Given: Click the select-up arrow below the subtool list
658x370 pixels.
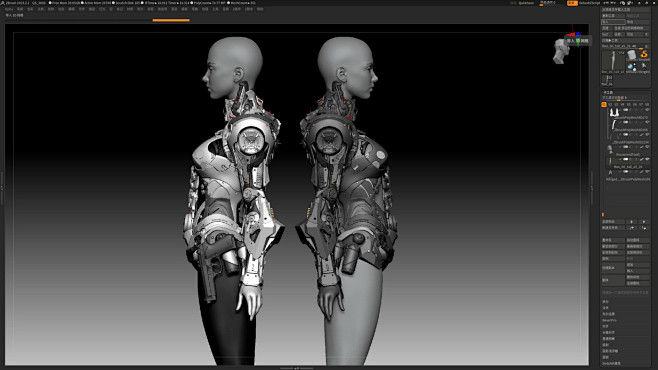Looking at the screenshot, I should click(632, 222).
